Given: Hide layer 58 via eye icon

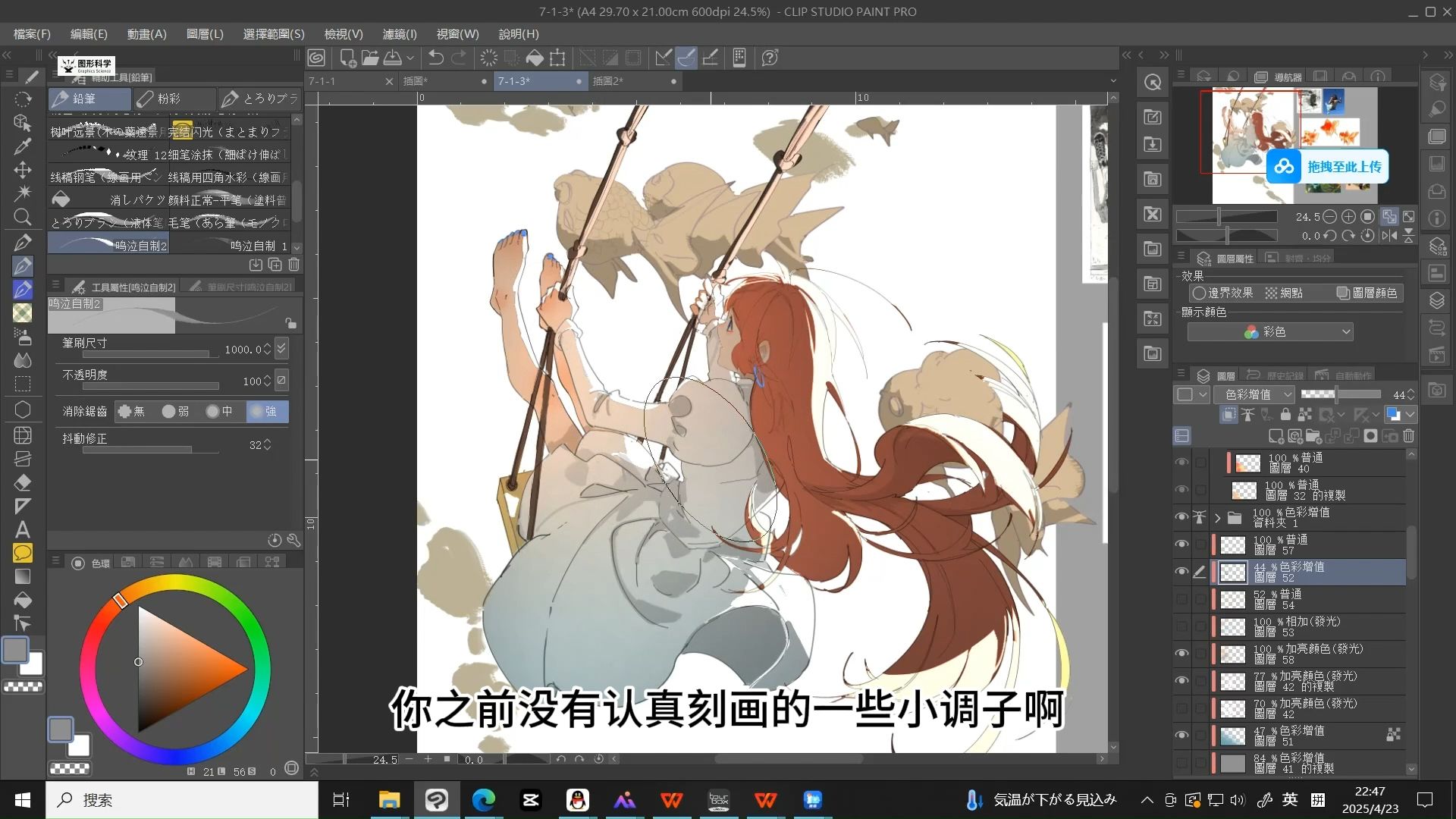Looking at the screenshot, I should click(1181, 653).
